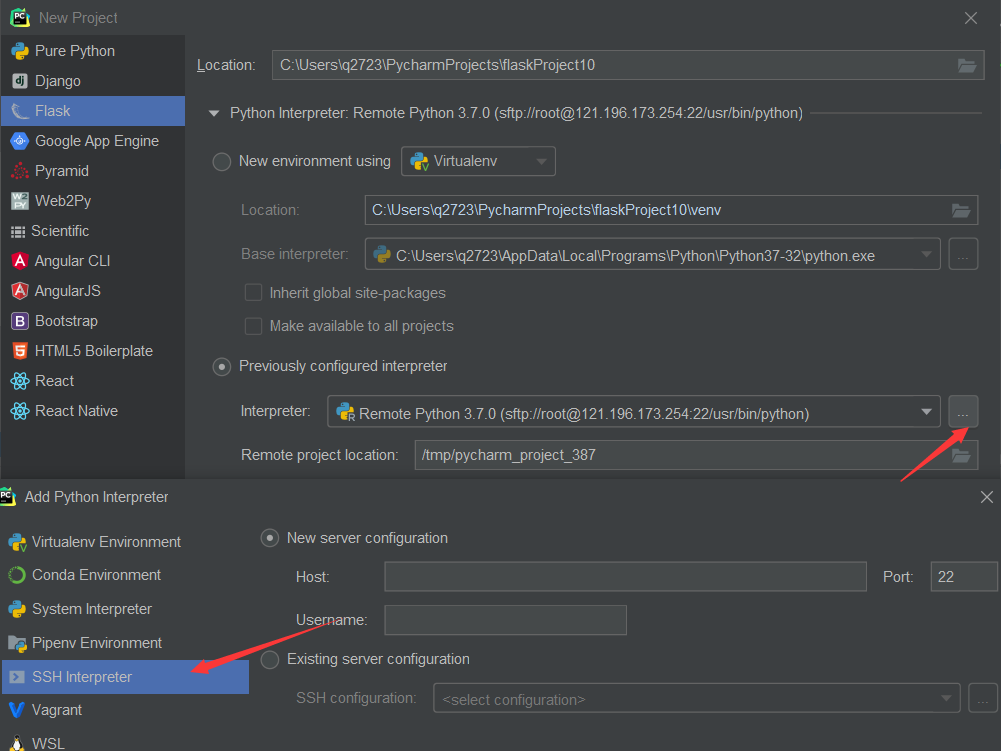Click the Web2Py icon

(20, 201)
